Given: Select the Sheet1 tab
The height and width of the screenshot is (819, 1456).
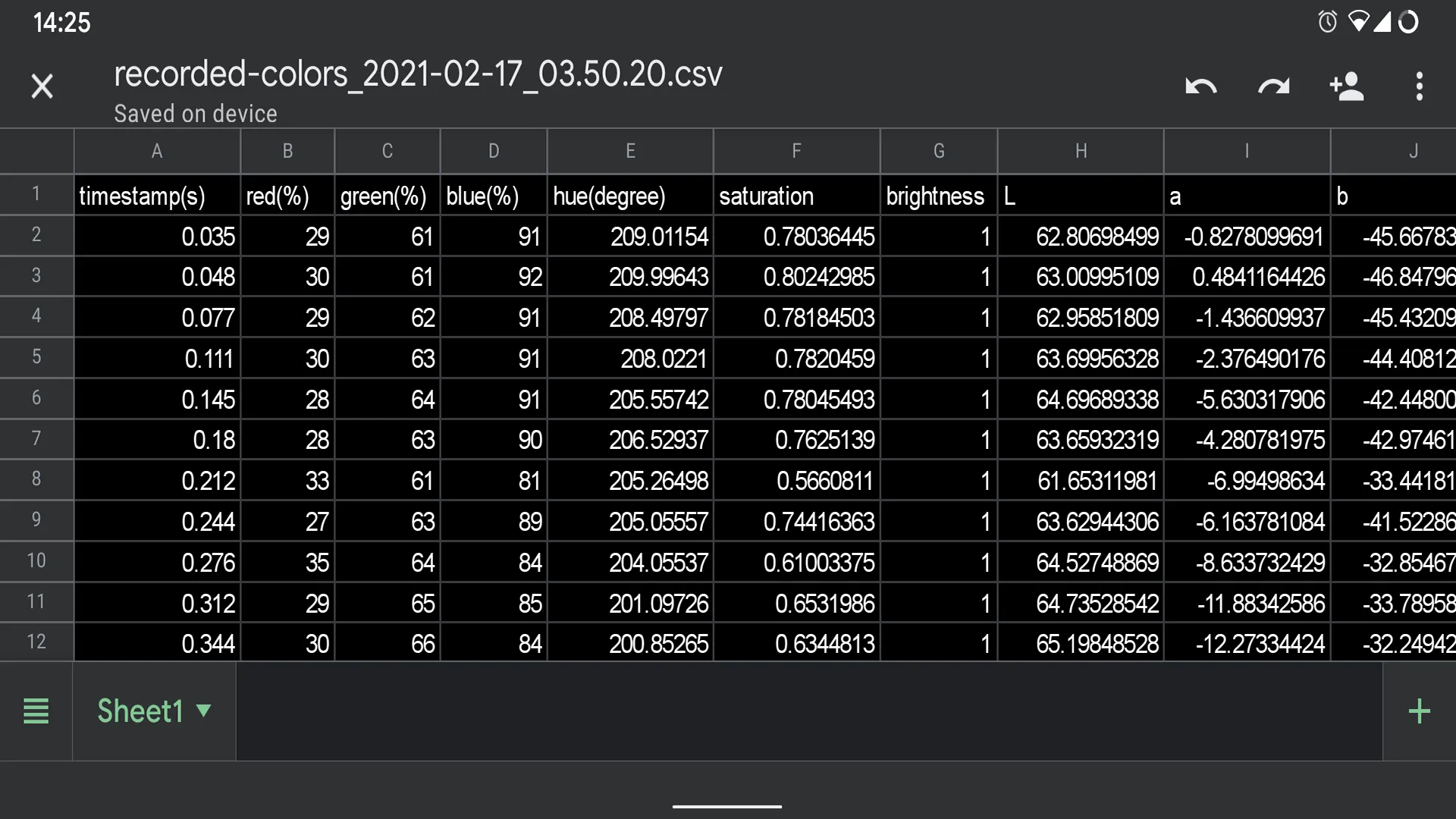Looking at the screenshot, I should [x=154, y=711].
